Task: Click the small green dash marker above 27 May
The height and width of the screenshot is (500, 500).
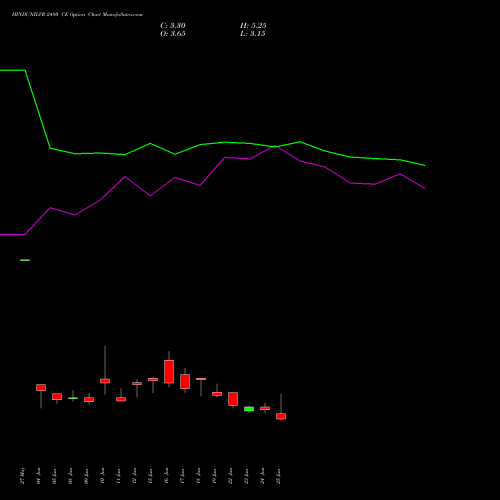Action: (x=25, y=260)
